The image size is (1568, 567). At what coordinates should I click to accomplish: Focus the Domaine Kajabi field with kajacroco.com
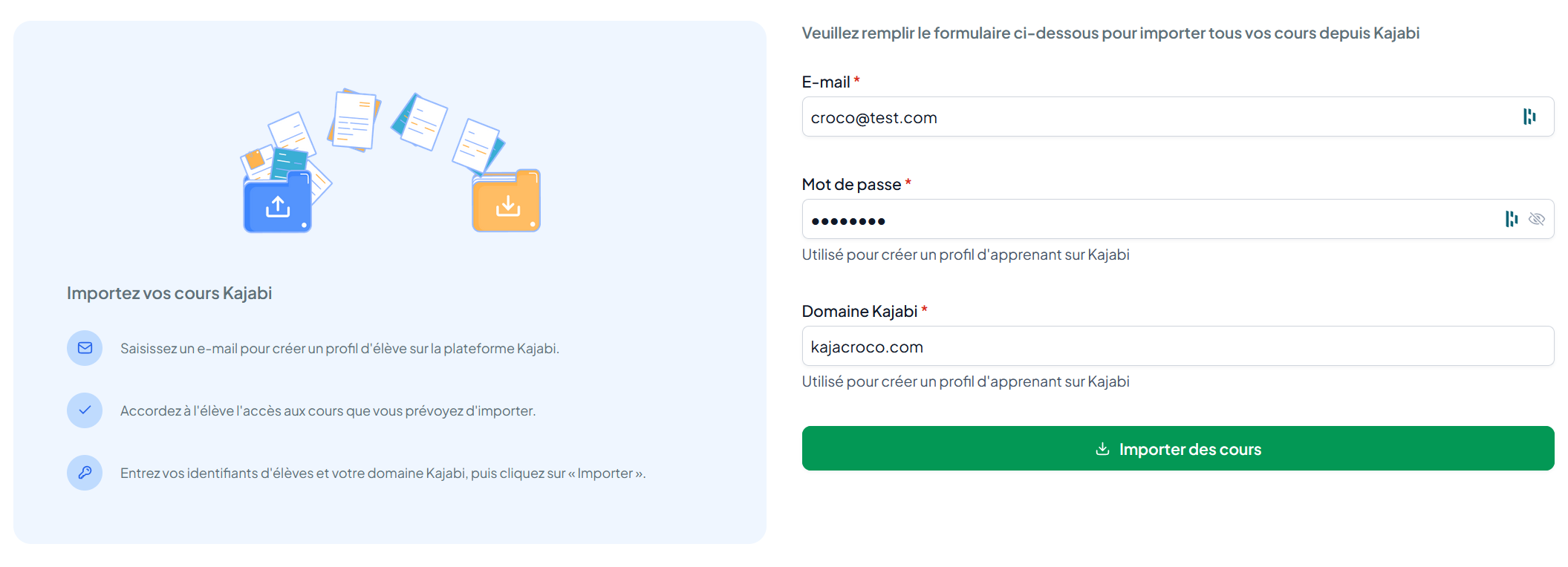tap(1178, 346)
